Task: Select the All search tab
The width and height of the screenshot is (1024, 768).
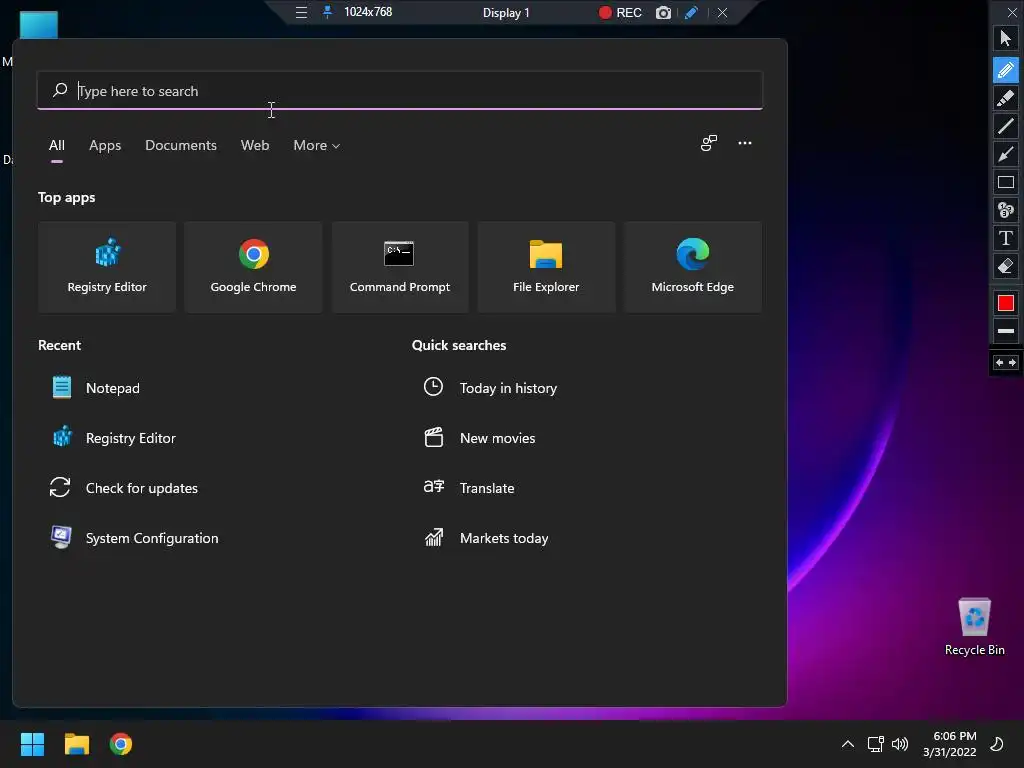Action: tap(57, 146)
